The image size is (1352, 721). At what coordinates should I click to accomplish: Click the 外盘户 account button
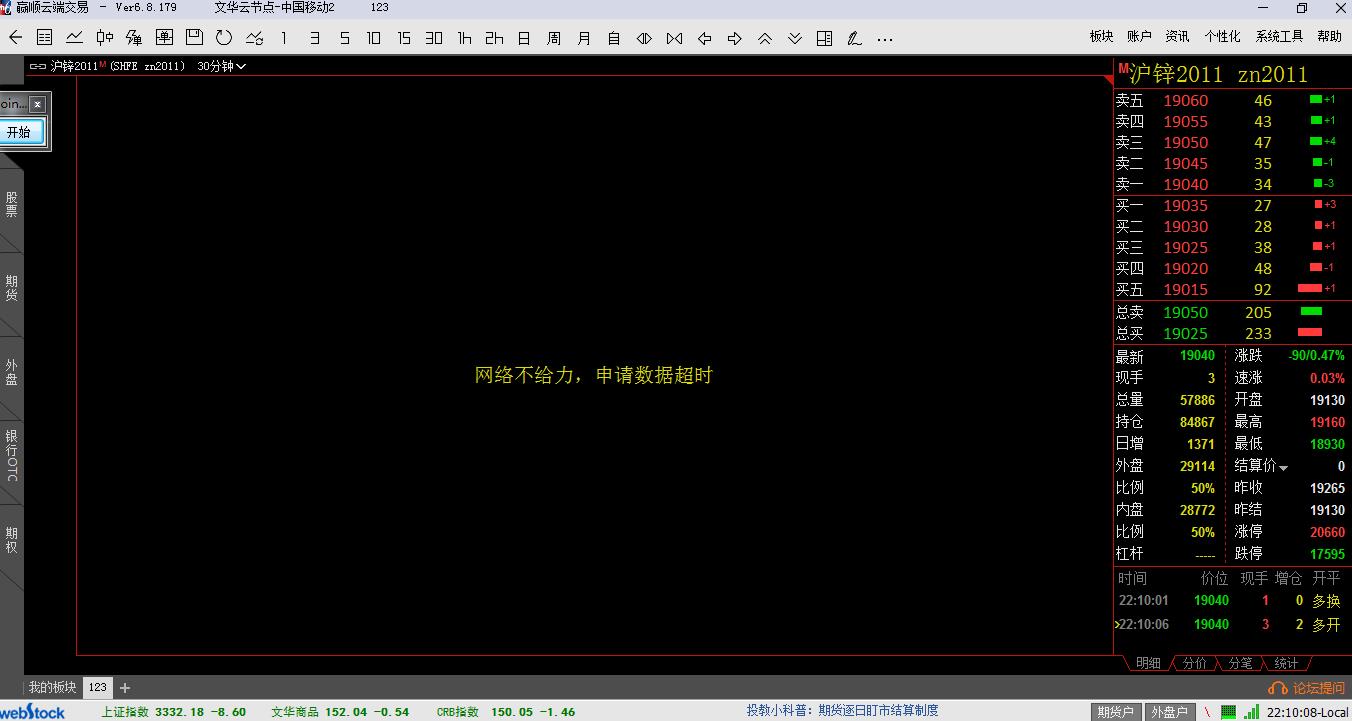point(1168,712)
